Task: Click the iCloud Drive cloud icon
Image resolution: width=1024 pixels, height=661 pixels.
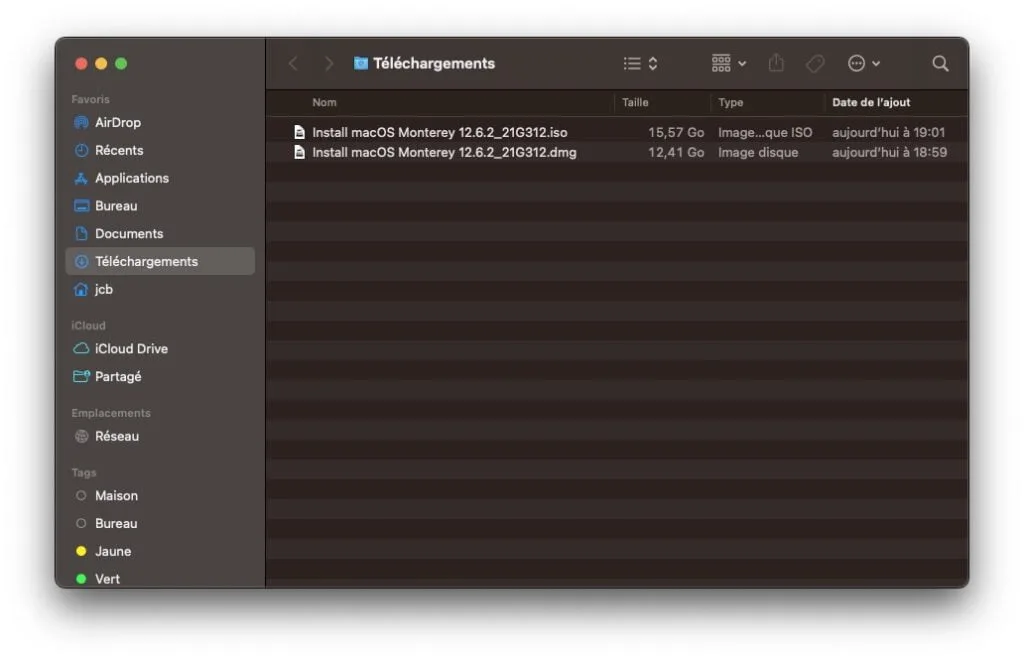Action: pyautogui.click(x=81, y=349)
